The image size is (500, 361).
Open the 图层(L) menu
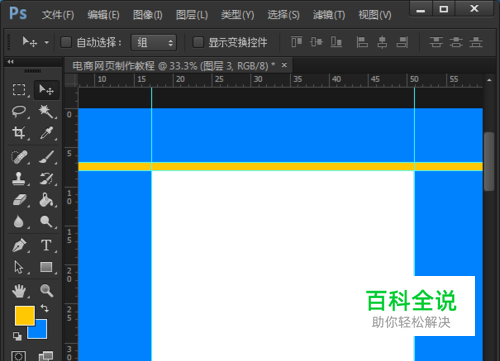192,15
